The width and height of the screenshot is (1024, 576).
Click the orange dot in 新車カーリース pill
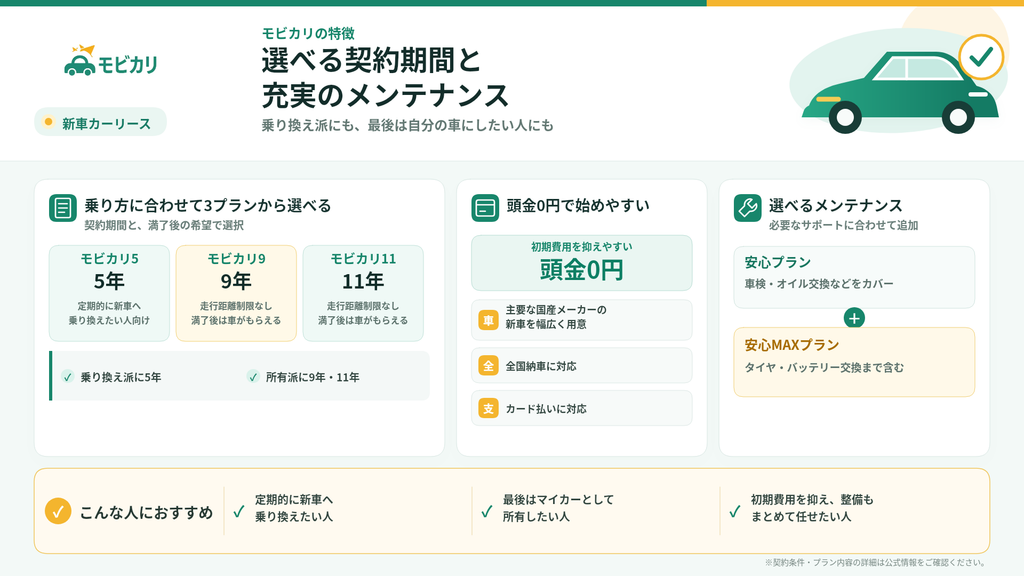click(48, 122)
